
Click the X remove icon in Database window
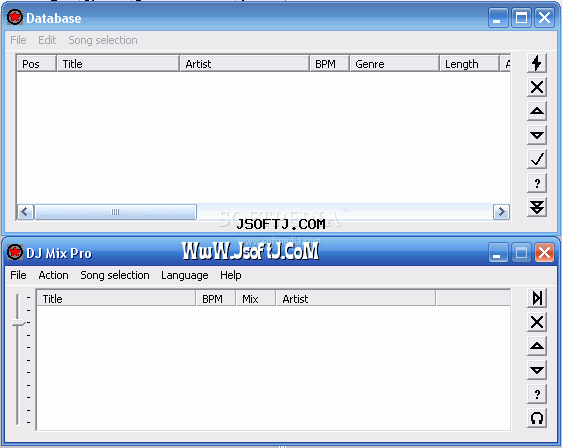point(537,87)
